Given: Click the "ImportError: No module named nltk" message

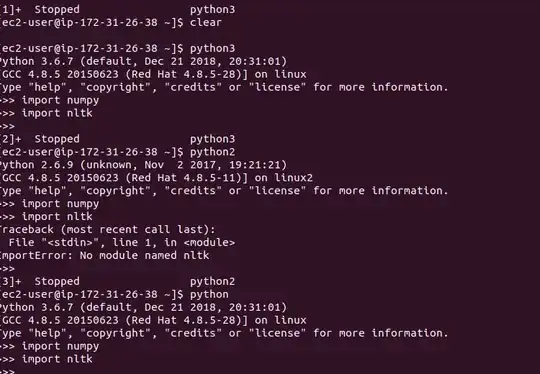Looking at the screenshot, I should [x=104, y=256].
